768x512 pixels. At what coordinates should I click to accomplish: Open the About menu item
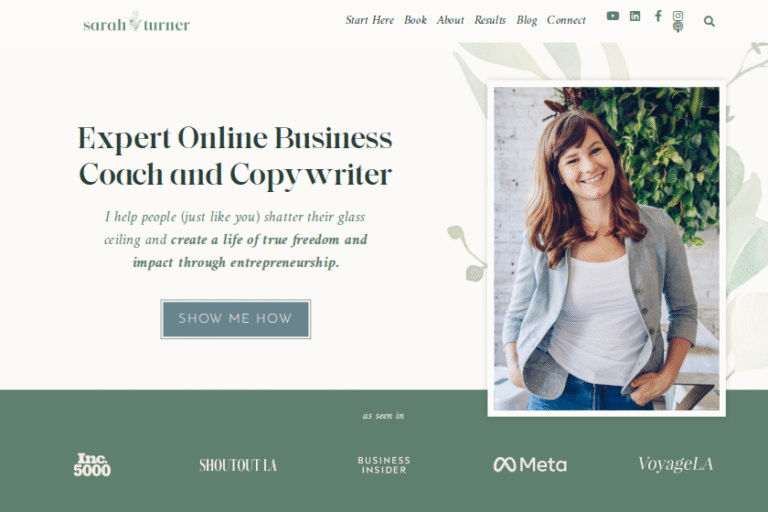(450, 20)
